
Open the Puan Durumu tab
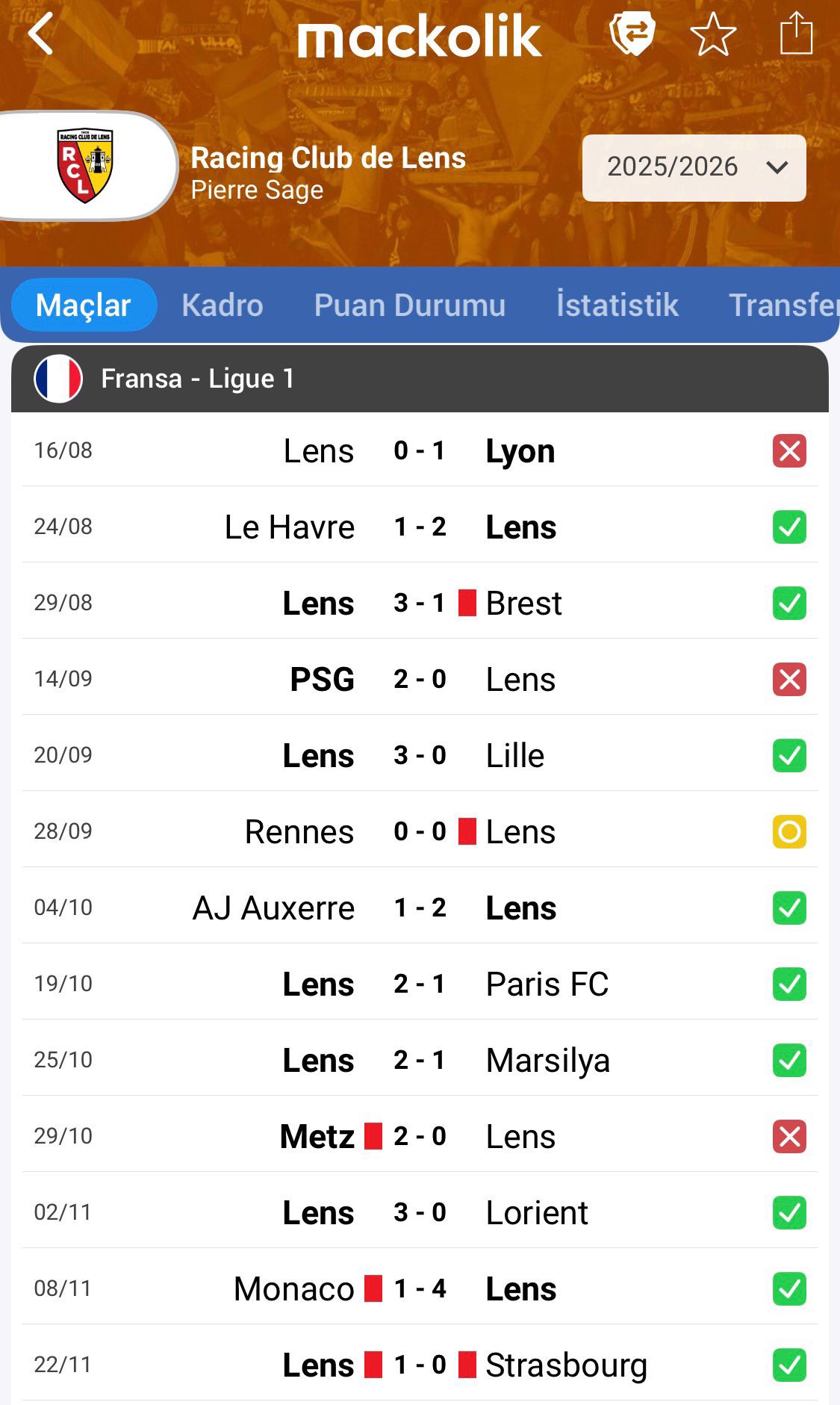410,305
